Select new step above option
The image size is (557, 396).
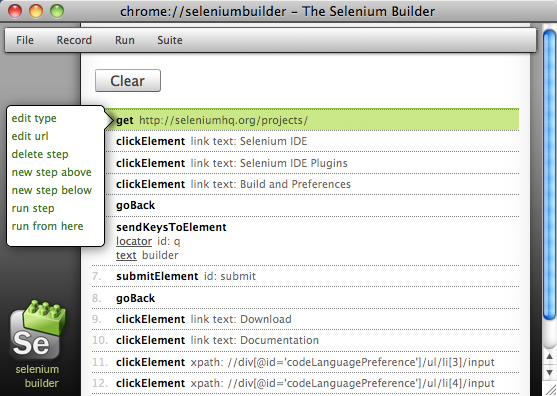pos(52,172)
